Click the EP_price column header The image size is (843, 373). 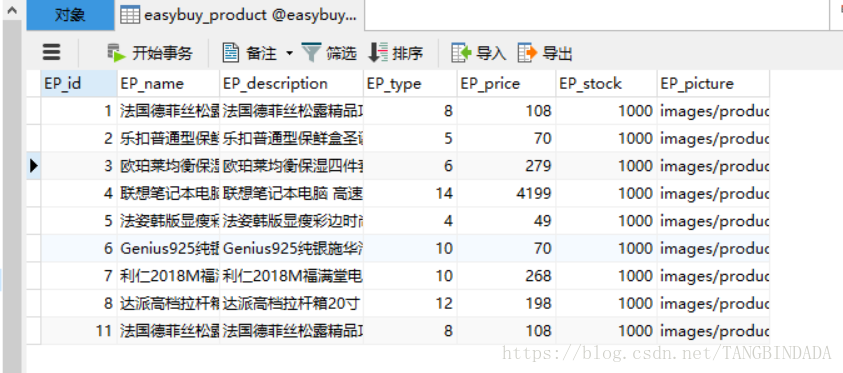[506, 83]
